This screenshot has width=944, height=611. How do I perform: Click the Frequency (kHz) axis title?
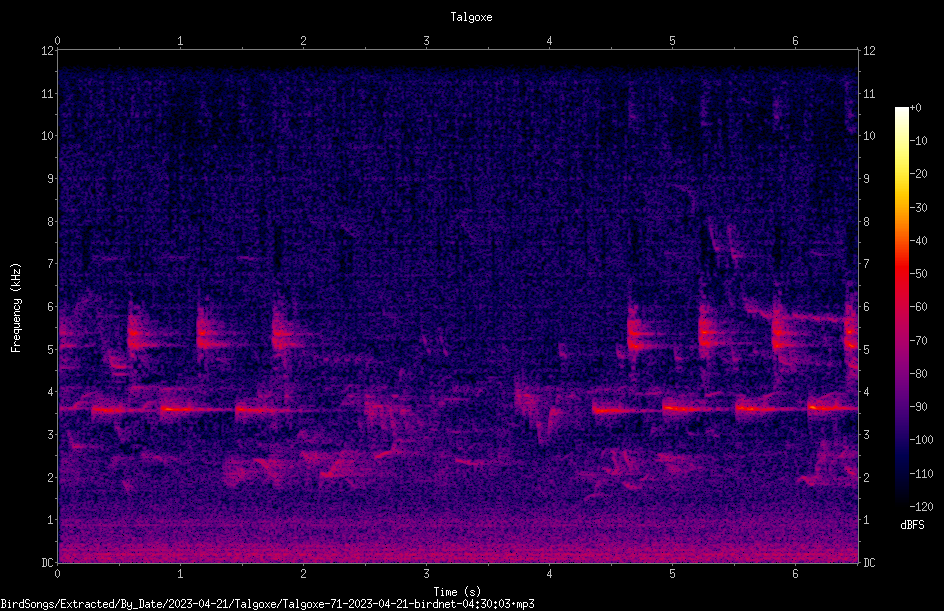(16, 308)
